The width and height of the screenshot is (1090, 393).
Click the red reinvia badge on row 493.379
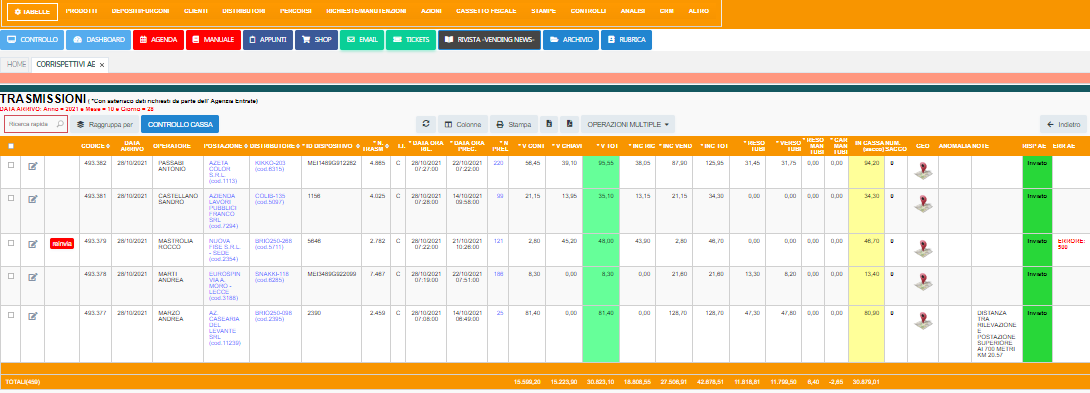coord(62,243)
